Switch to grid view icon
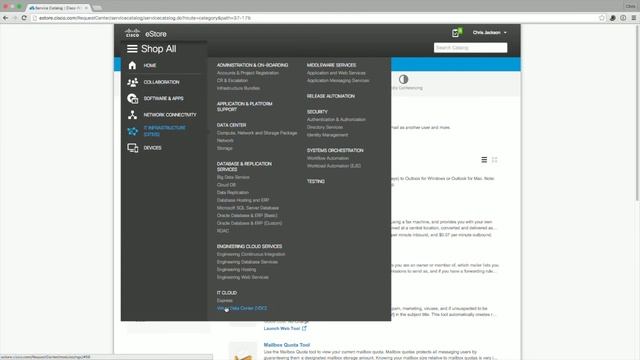640x360 pixels. [494, 160]
